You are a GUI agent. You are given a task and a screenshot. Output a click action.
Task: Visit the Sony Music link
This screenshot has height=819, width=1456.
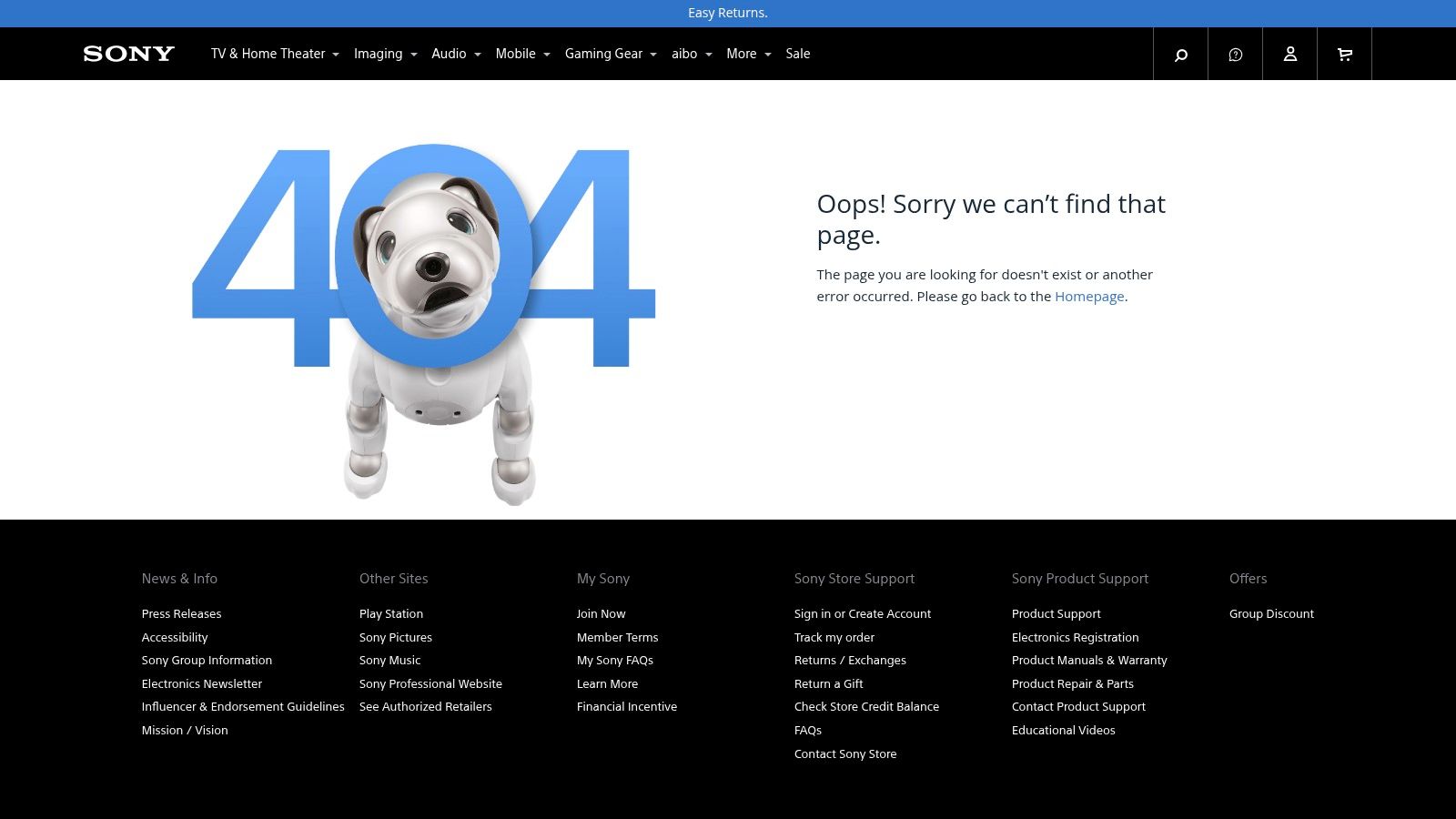(389, 661)
